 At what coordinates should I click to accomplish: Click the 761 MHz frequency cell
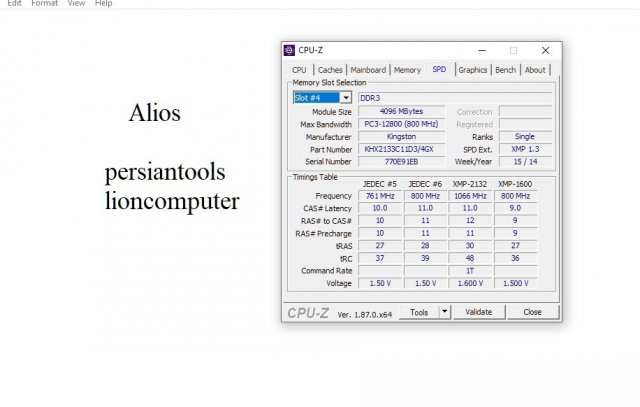pyautogui.click(x=380, y=196)
